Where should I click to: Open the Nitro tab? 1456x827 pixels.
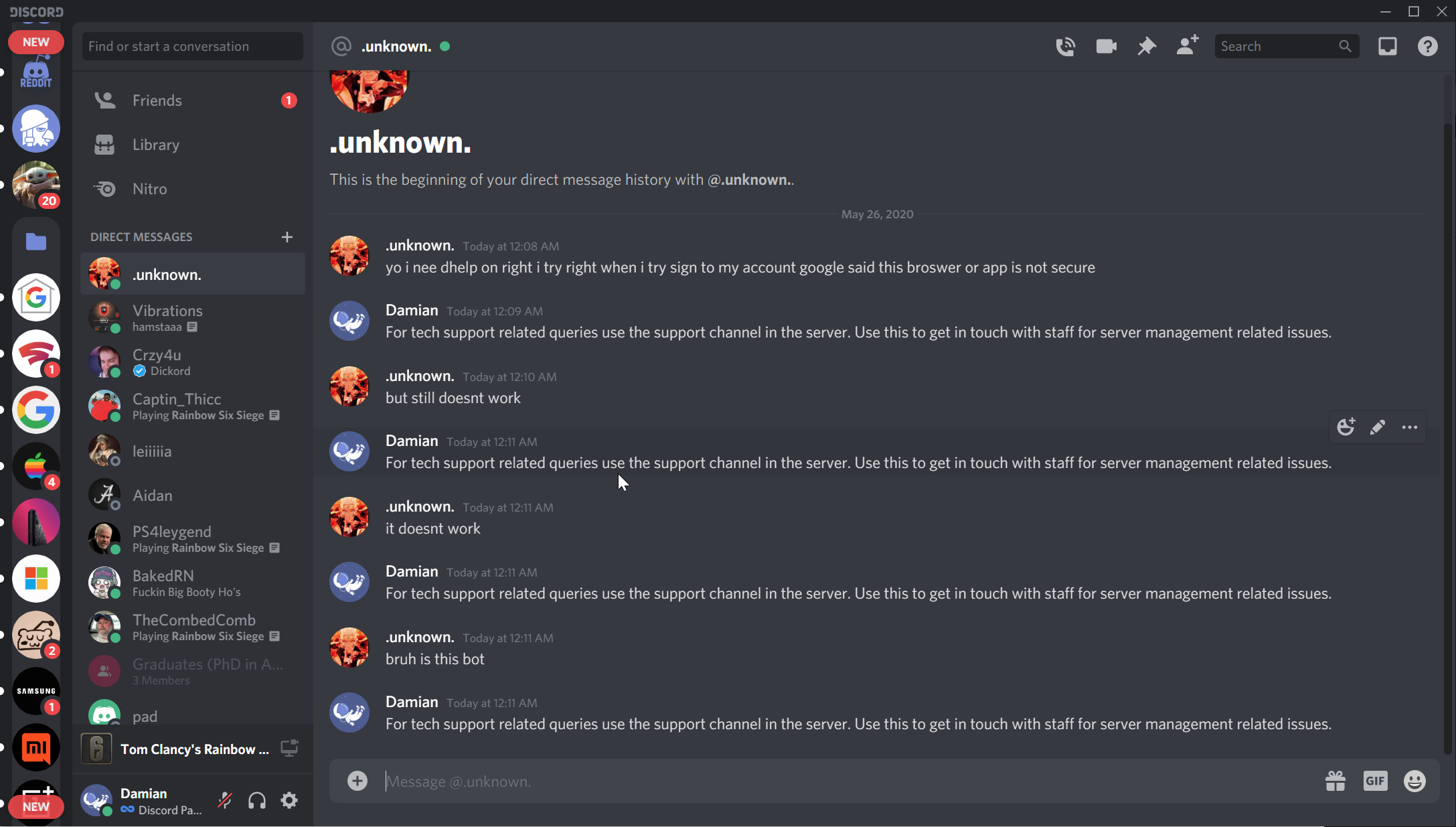point(150,189)
